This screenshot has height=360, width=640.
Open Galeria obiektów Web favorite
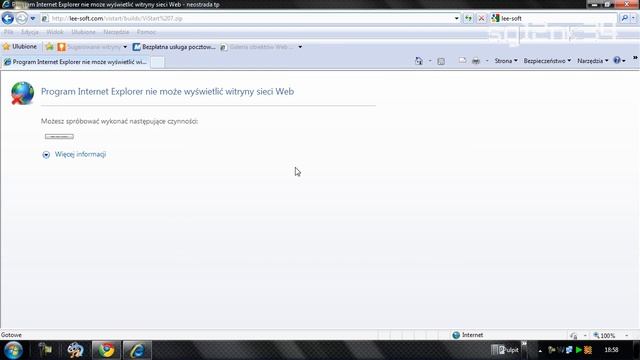(x=257, y=47)
